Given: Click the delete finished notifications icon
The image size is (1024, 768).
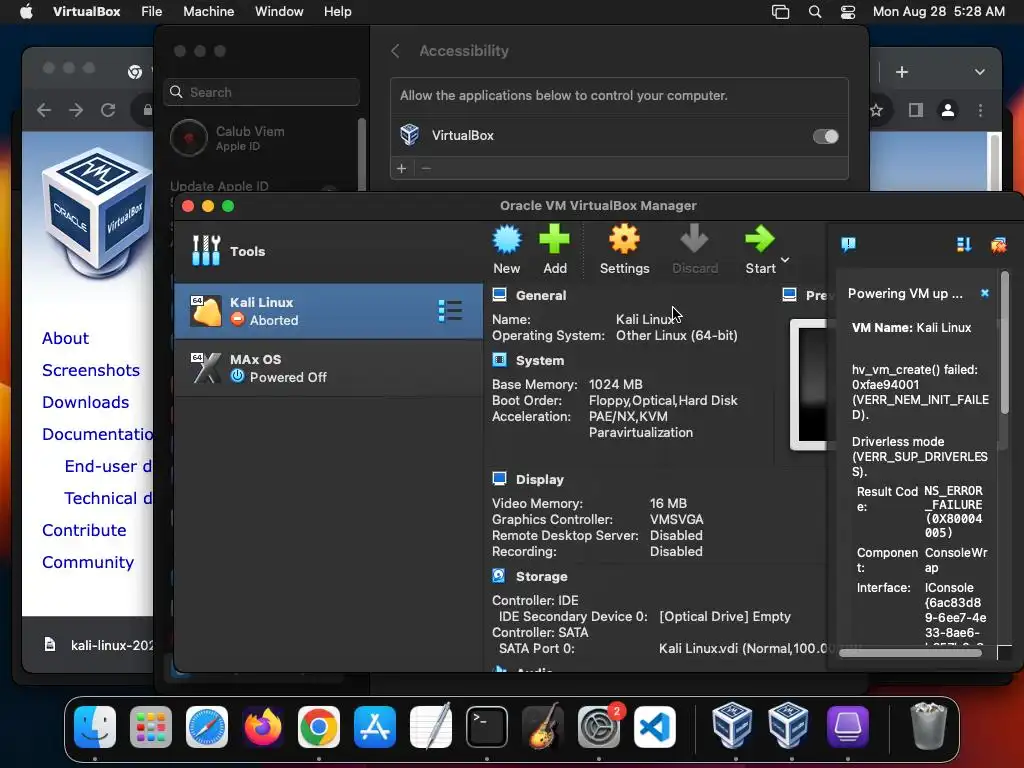Looking at the screenshot, I should coord(998,245).
